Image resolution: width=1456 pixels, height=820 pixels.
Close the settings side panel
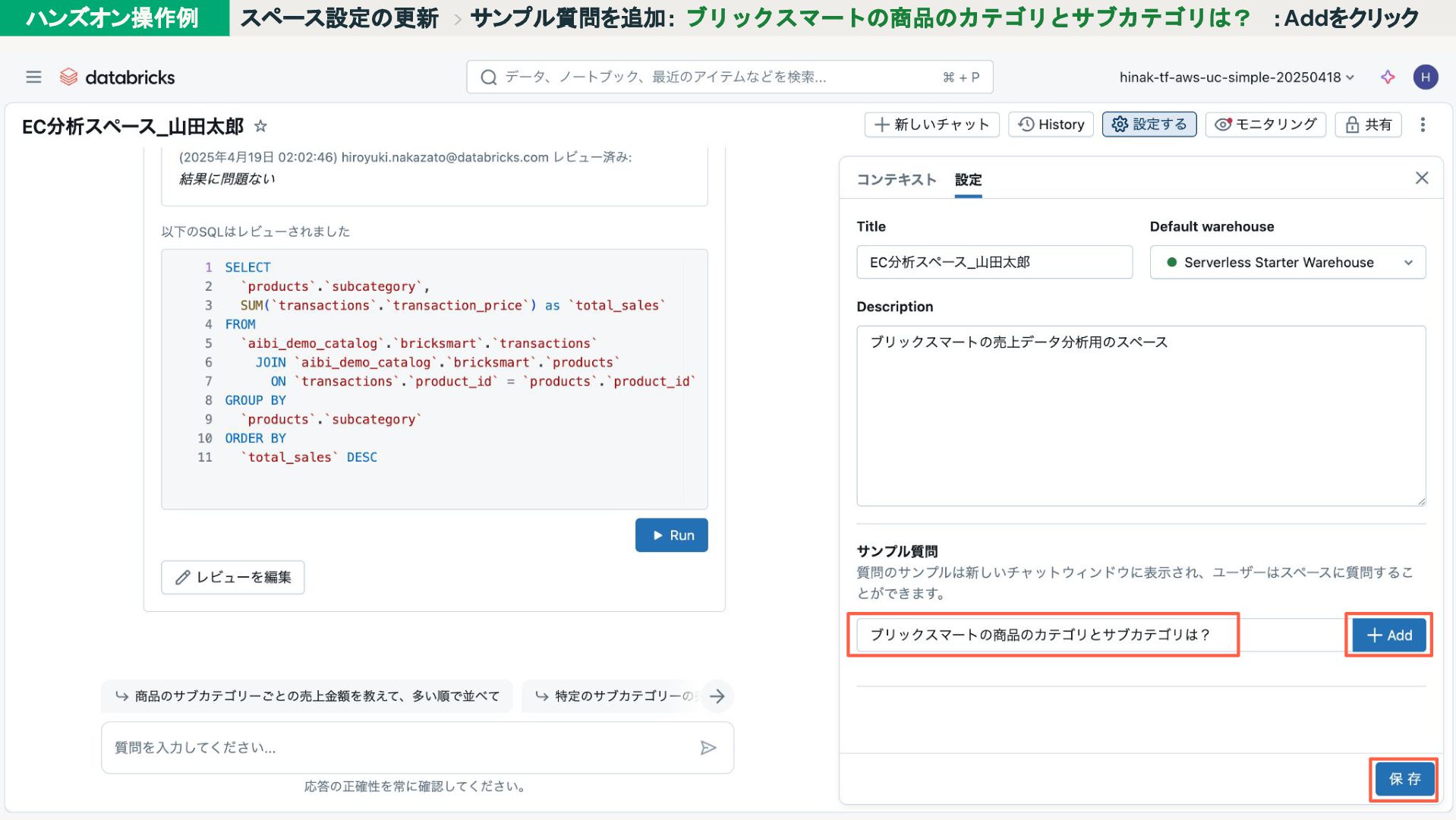(1421, 178)
